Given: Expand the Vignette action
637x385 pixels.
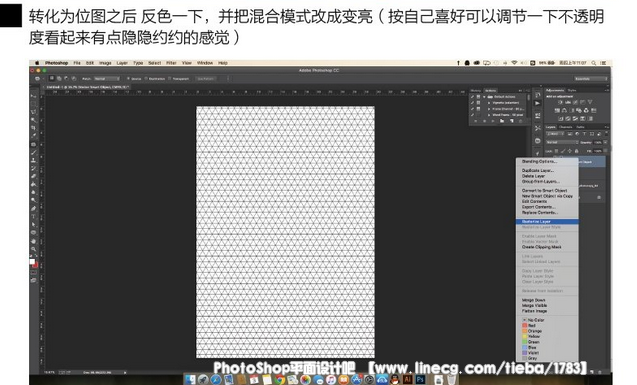Looking at the screenshot, I should point(489,103).
